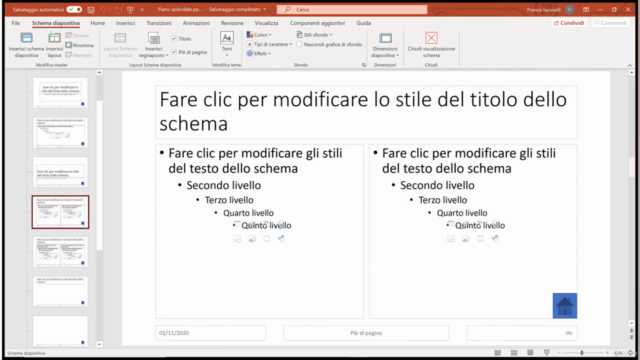Click the redo arrow icon
This screenshot has width=640, height=360.
tap(118, 9)
